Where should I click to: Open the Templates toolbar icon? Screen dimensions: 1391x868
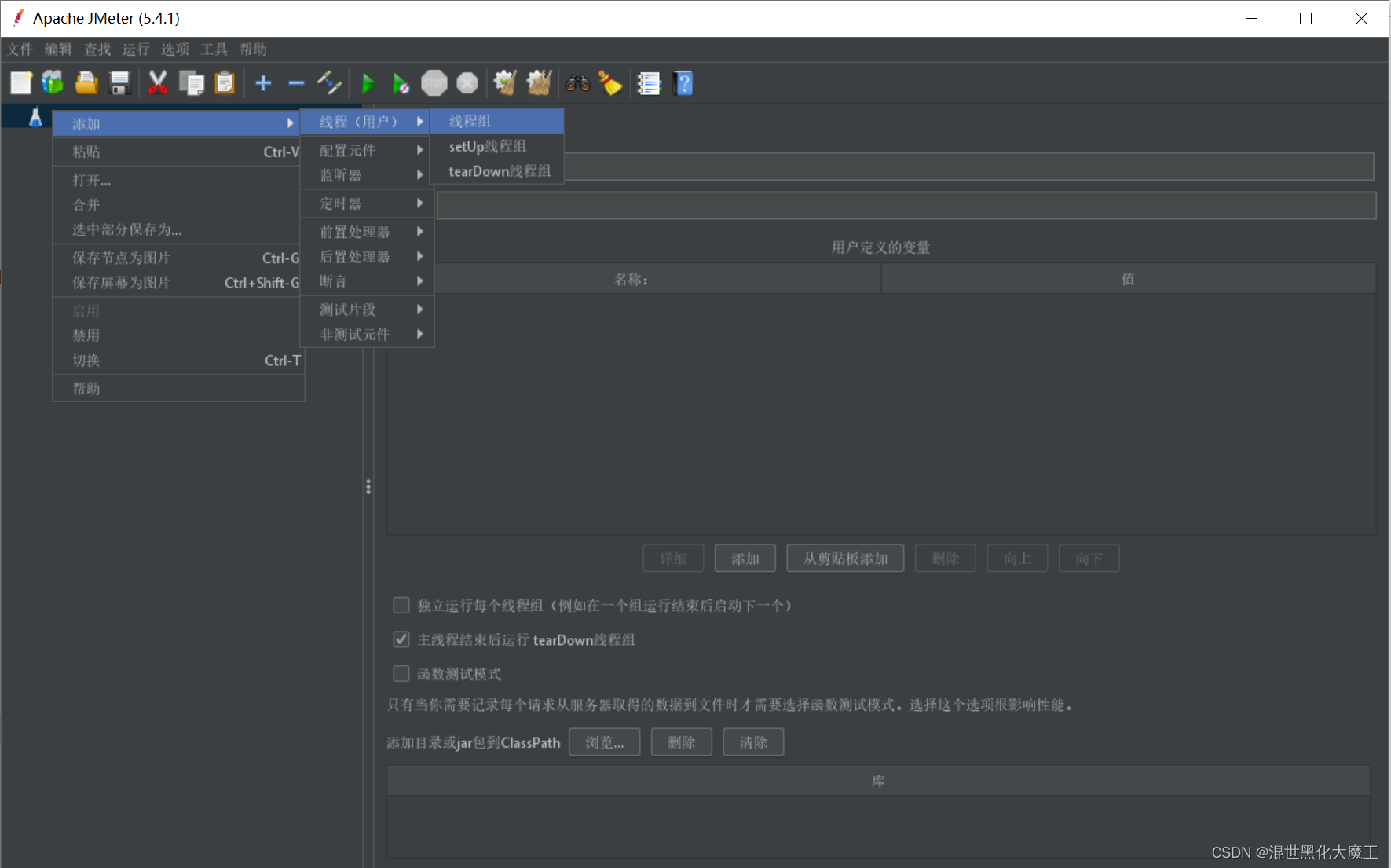click(53, 82)
